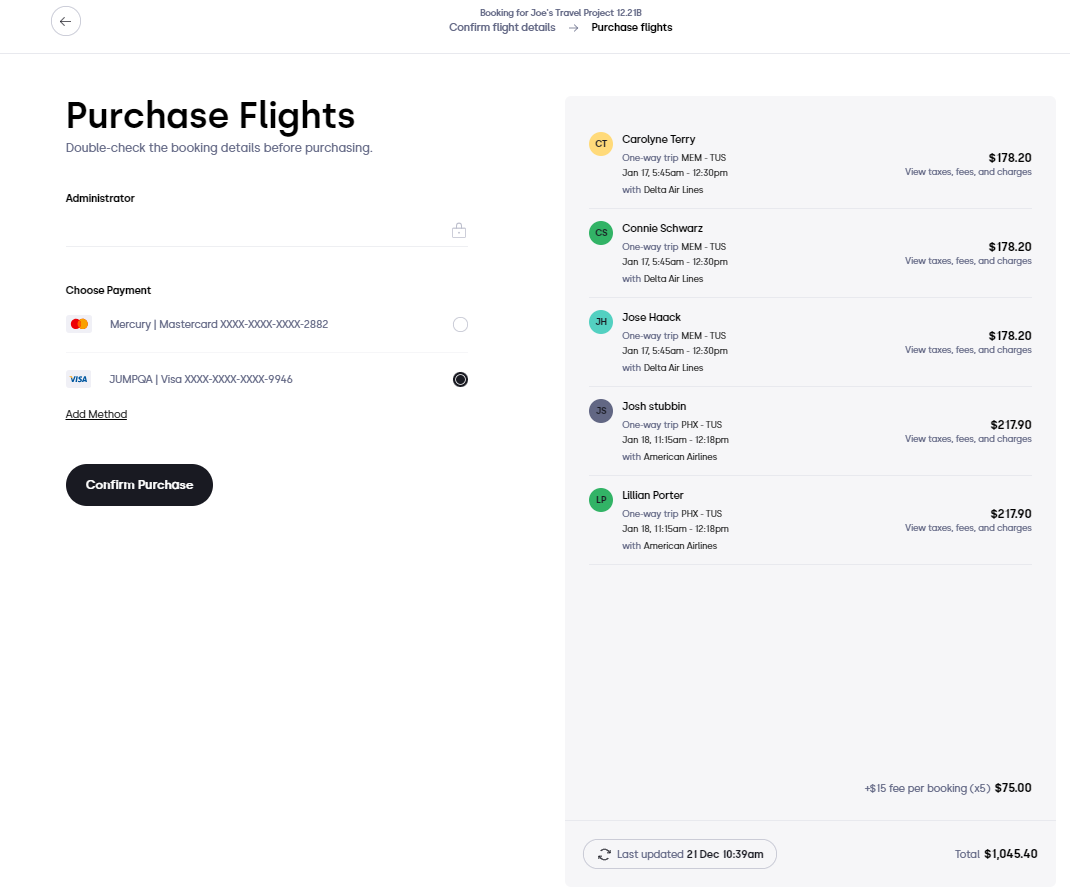Click the Purchase Flights heading
The width and height of the screenshot is (1070, 891).
click(x=210, y=115)
